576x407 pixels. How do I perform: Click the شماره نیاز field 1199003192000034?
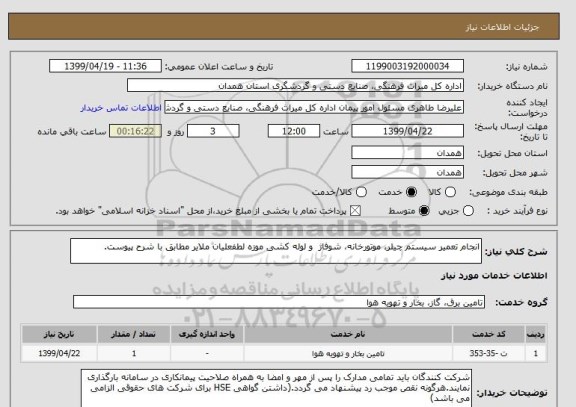pyautogui.click(x=407, y=66)
